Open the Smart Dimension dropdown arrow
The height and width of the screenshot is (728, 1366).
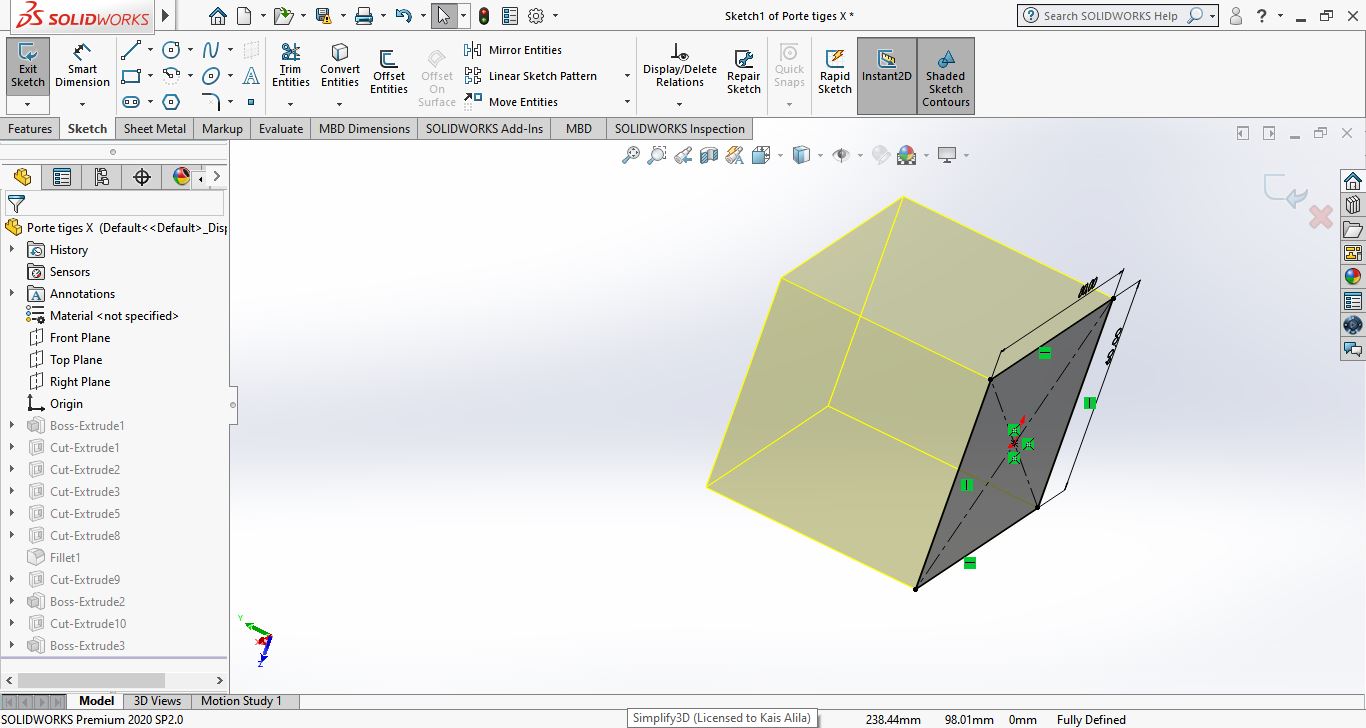[82, 103]
